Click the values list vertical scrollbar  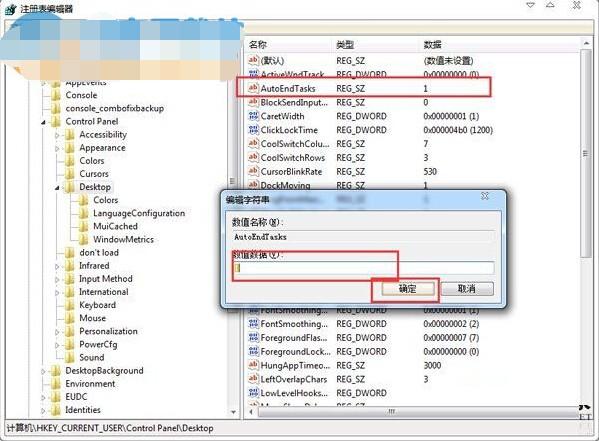click(x=586, y=153)
